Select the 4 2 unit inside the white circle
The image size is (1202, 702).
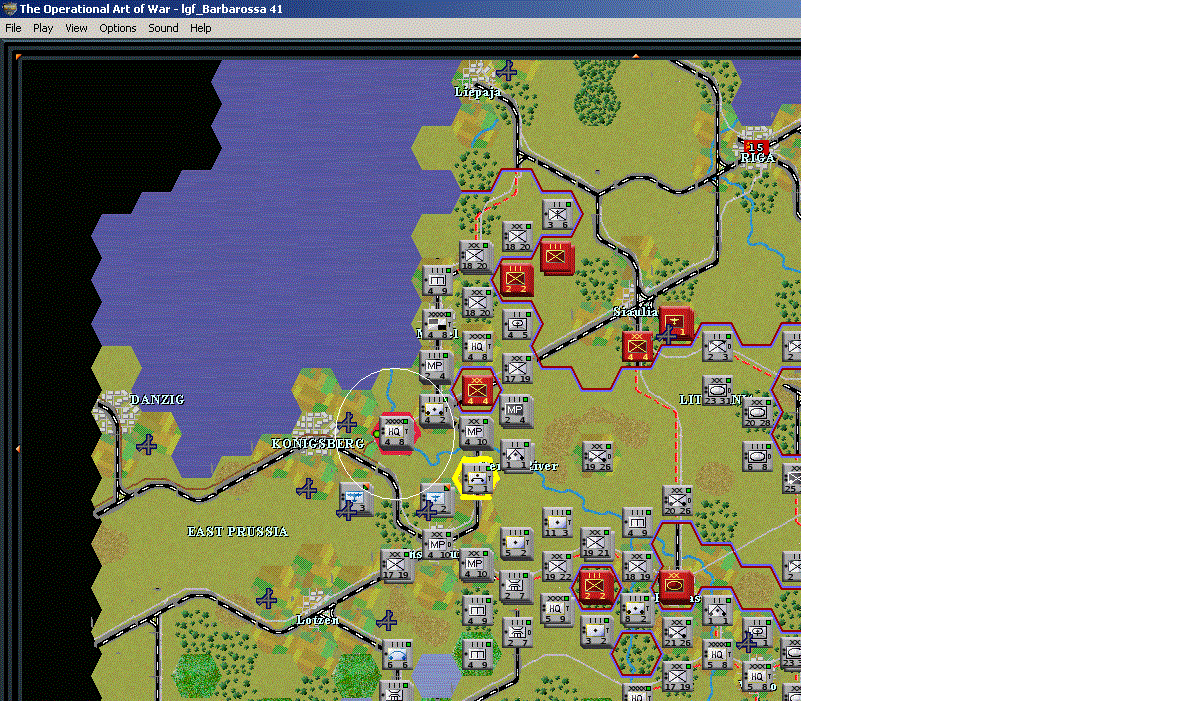point(435,411)
